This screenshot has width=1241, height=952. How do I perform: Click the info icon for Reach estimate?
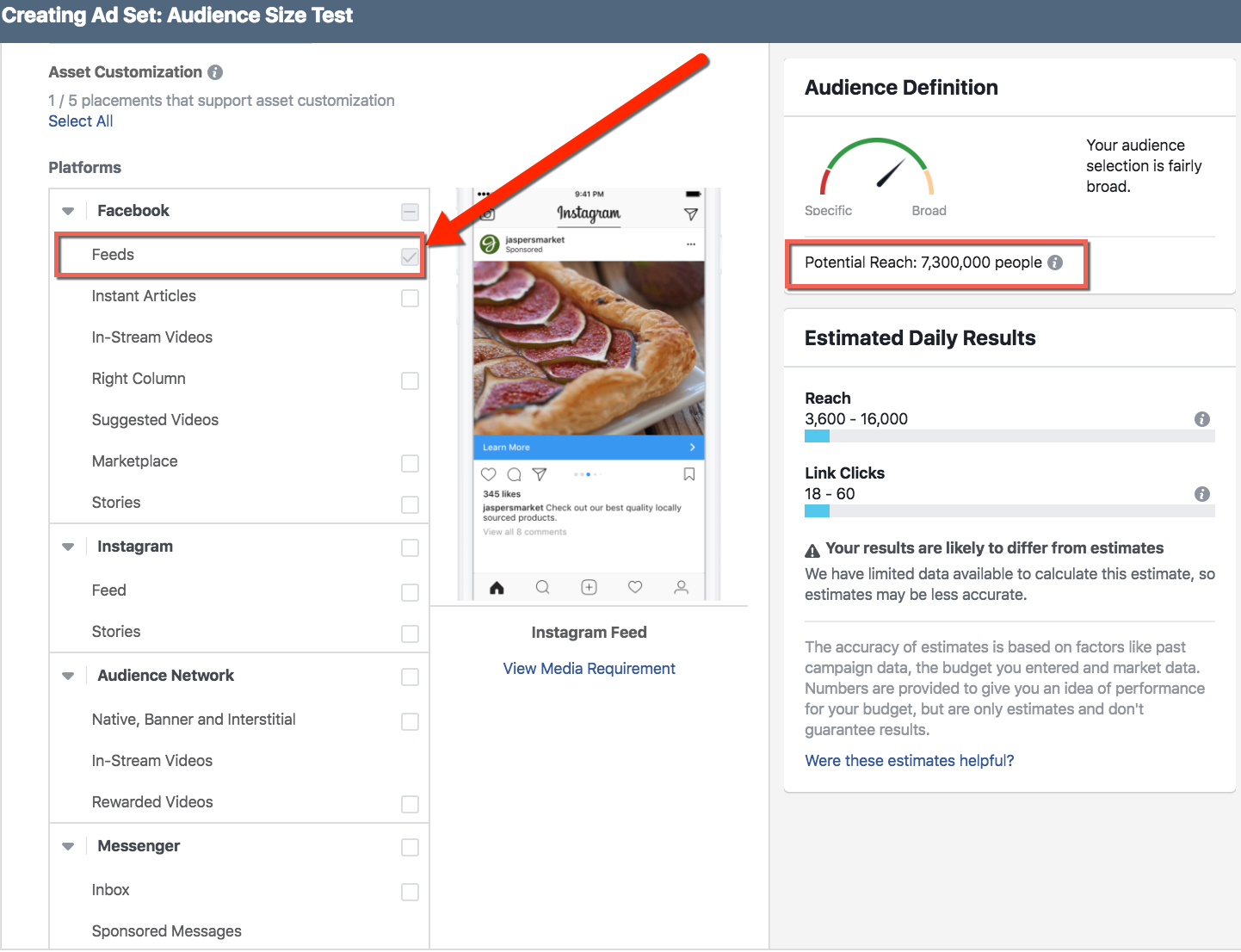(x=1202, y=419)
